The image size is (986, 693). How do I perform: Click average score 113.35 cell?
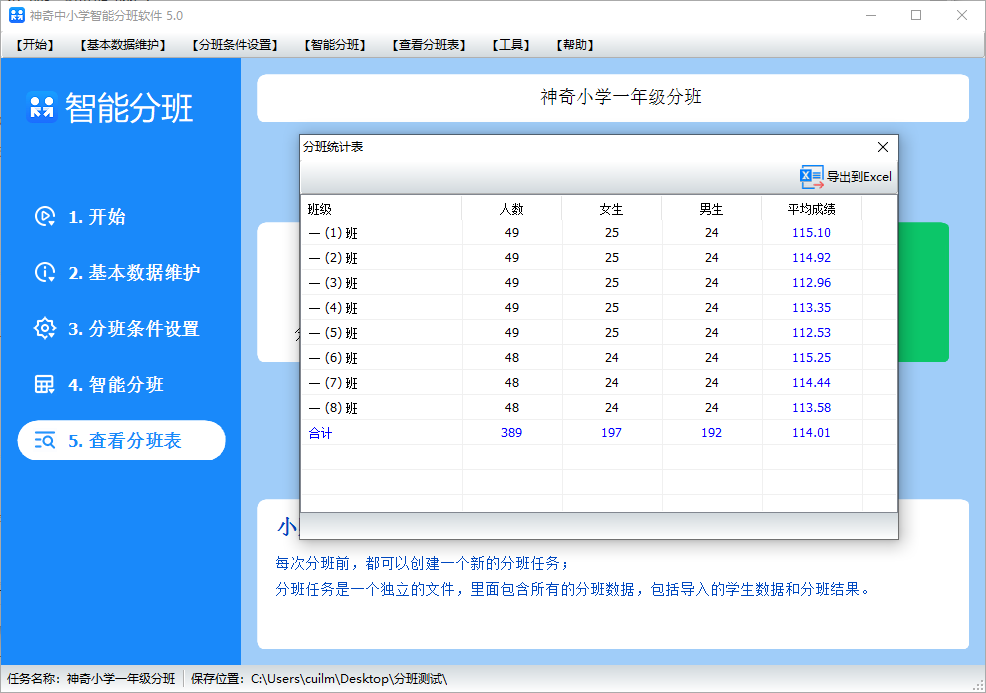pyautogui.click(x=811, y=308)
